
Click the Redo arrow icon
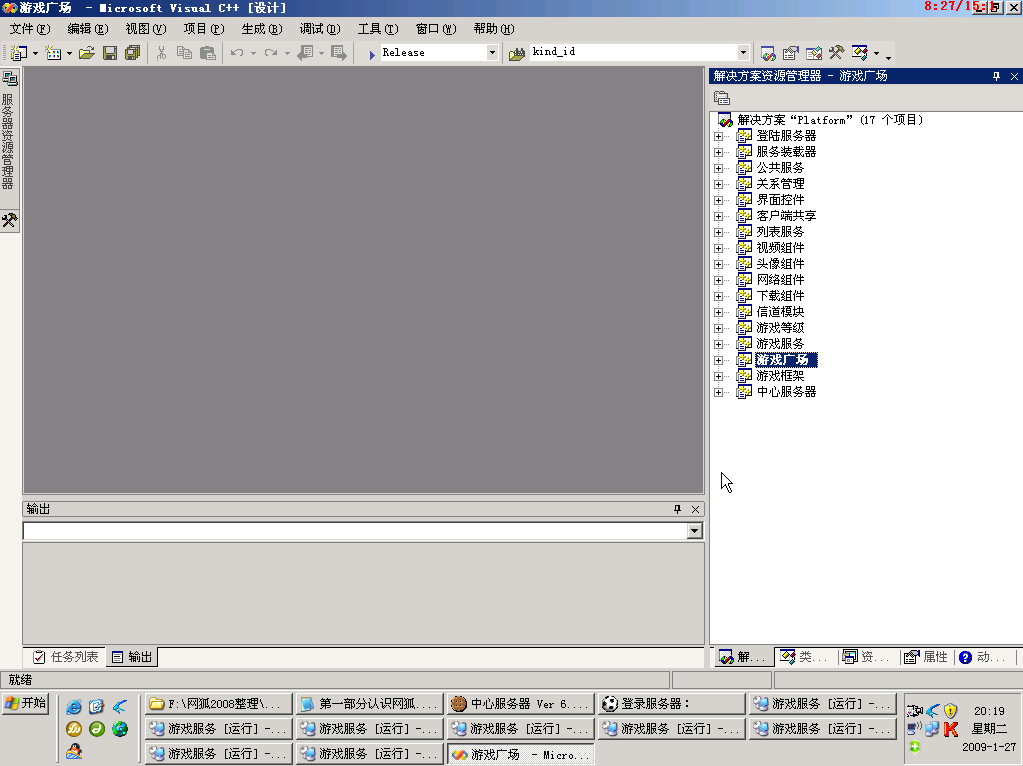click(271, 53)
